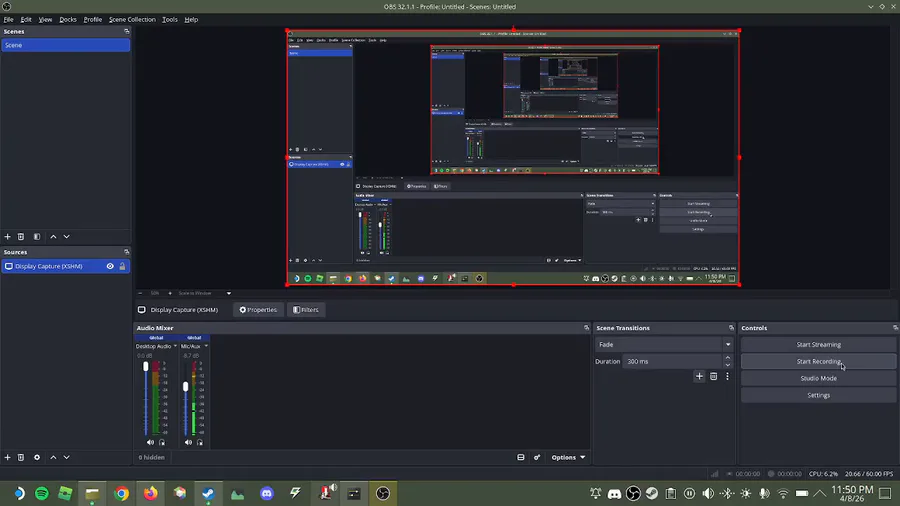The image size is (900, 506).
Task: Undock the Scene Transitions panel
Action: pyautogui.click(x=731, y=328)
